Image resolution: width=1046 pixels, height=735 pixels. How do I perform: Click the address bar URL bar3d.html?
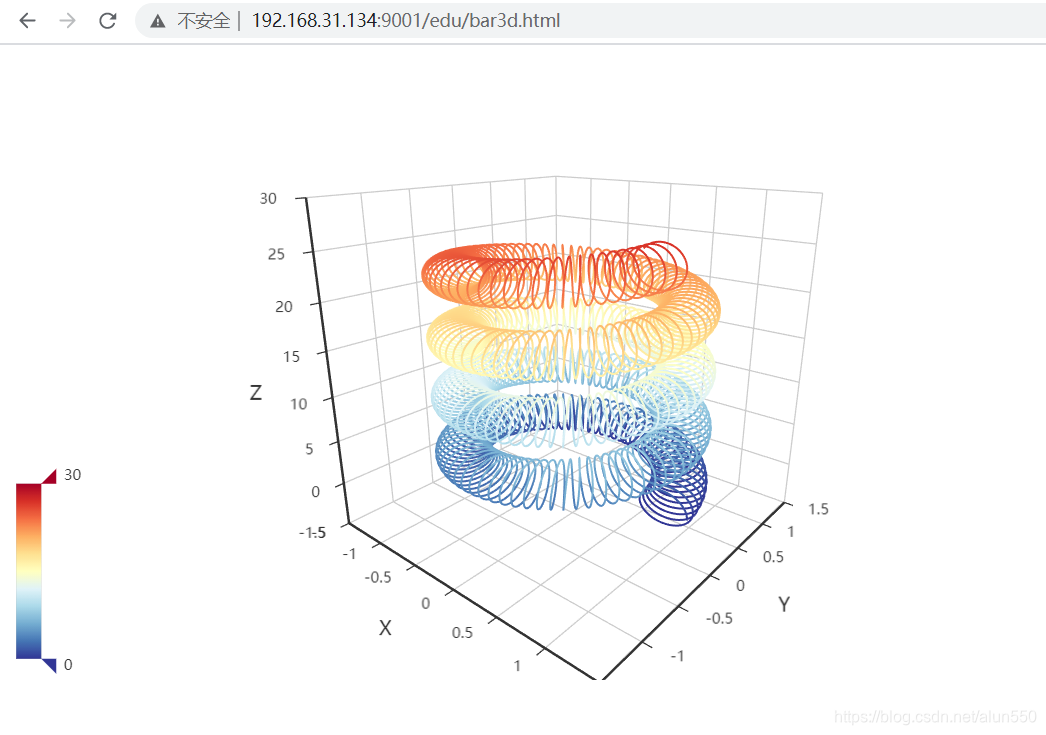pyautogui.click(x=406, y=21)
